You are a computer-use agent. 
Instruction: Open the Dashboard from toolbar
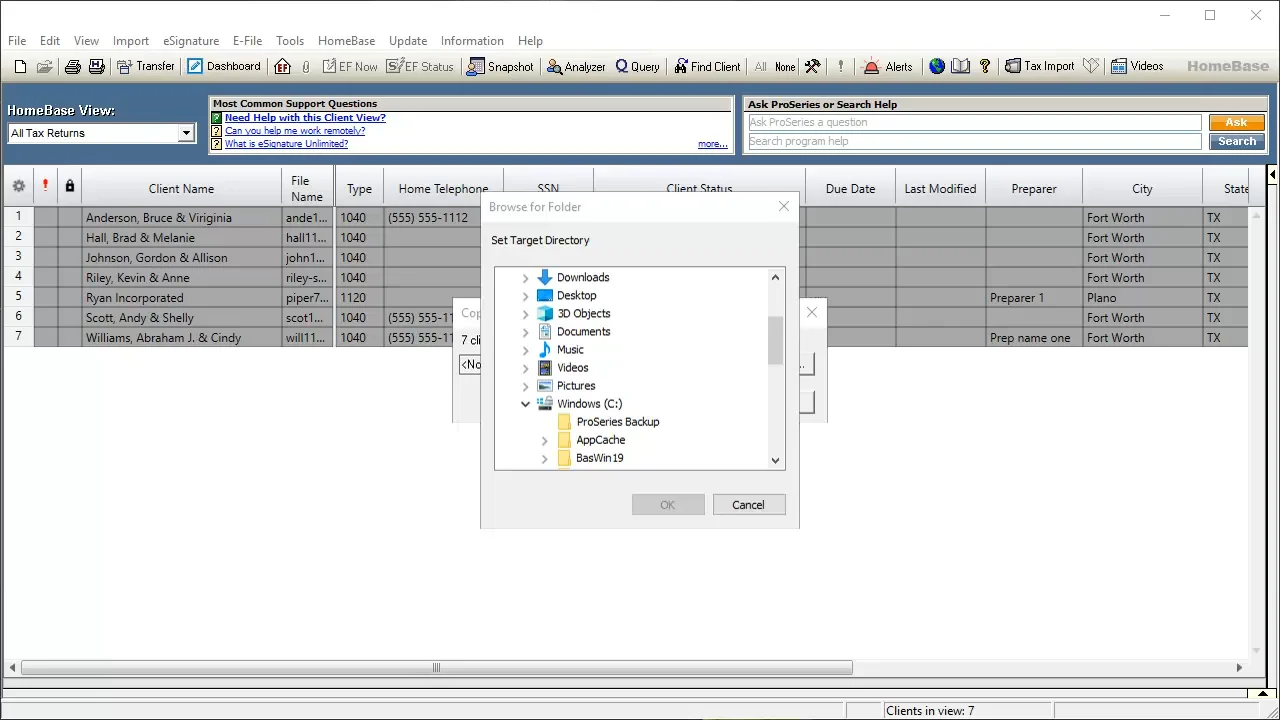[x=224, y=67]
